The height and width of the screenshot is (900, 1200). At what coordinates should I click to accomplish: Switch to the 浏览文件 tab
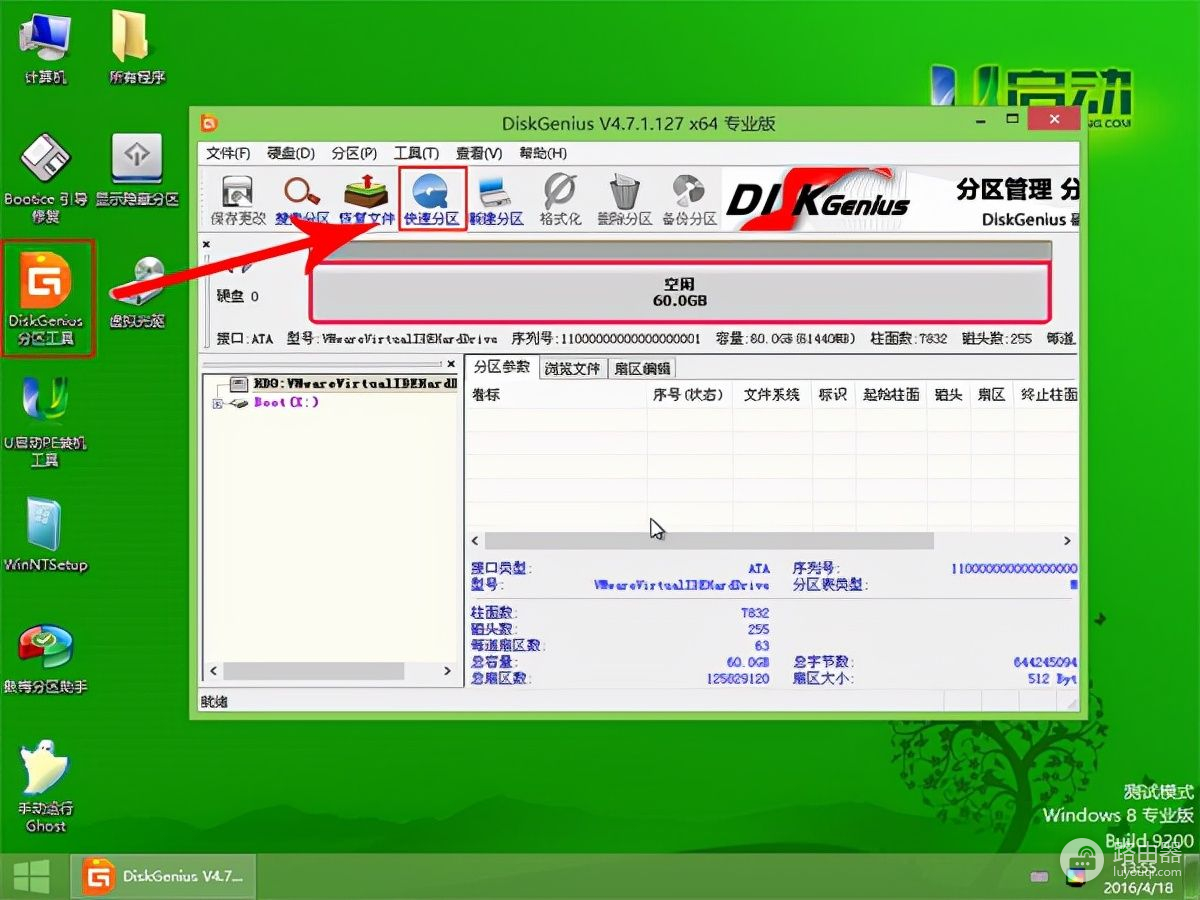click(573, 368)
